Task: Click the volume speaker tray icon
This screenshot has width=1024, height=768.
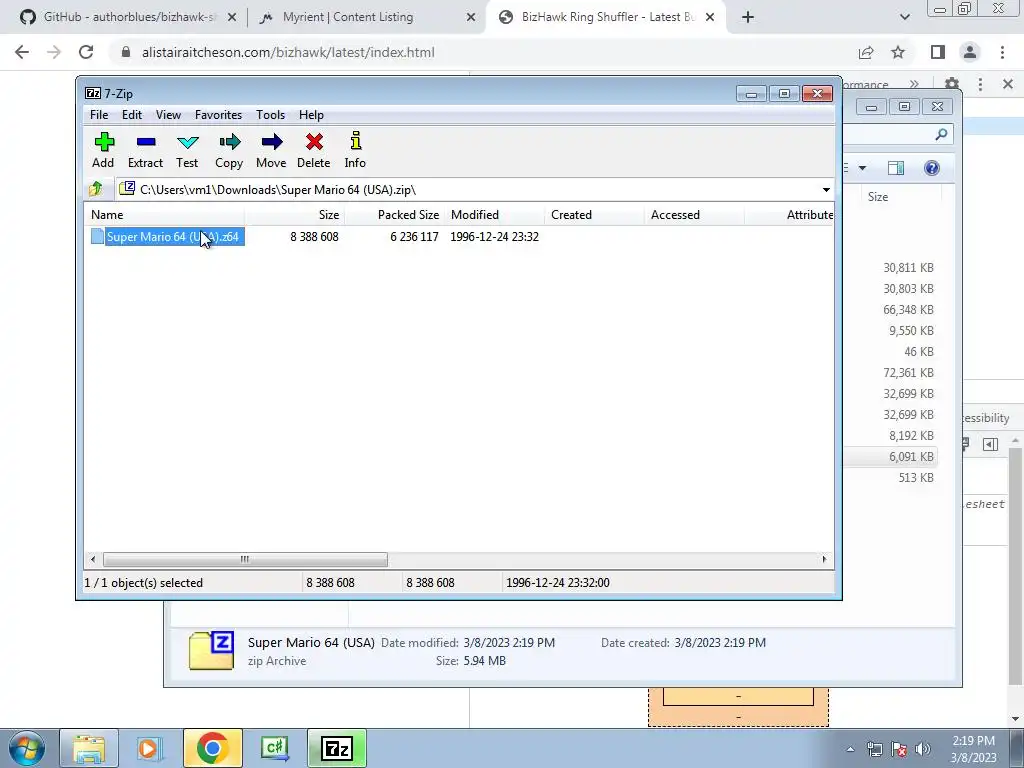Action: (923, 749)
